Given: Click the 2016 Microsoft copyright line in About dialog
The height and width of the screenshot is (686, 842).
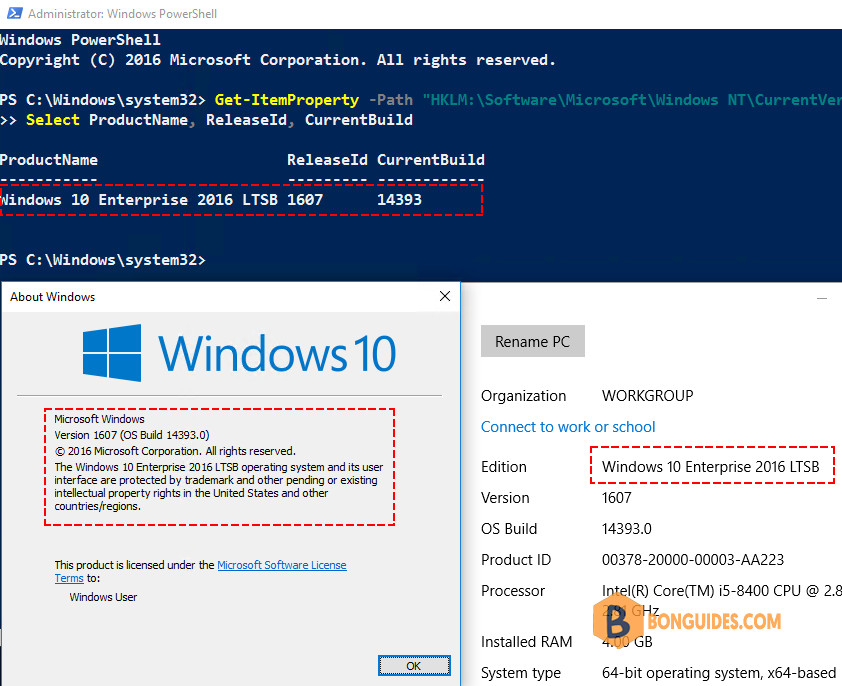Looking at the screenshot, I should point(175,451).
